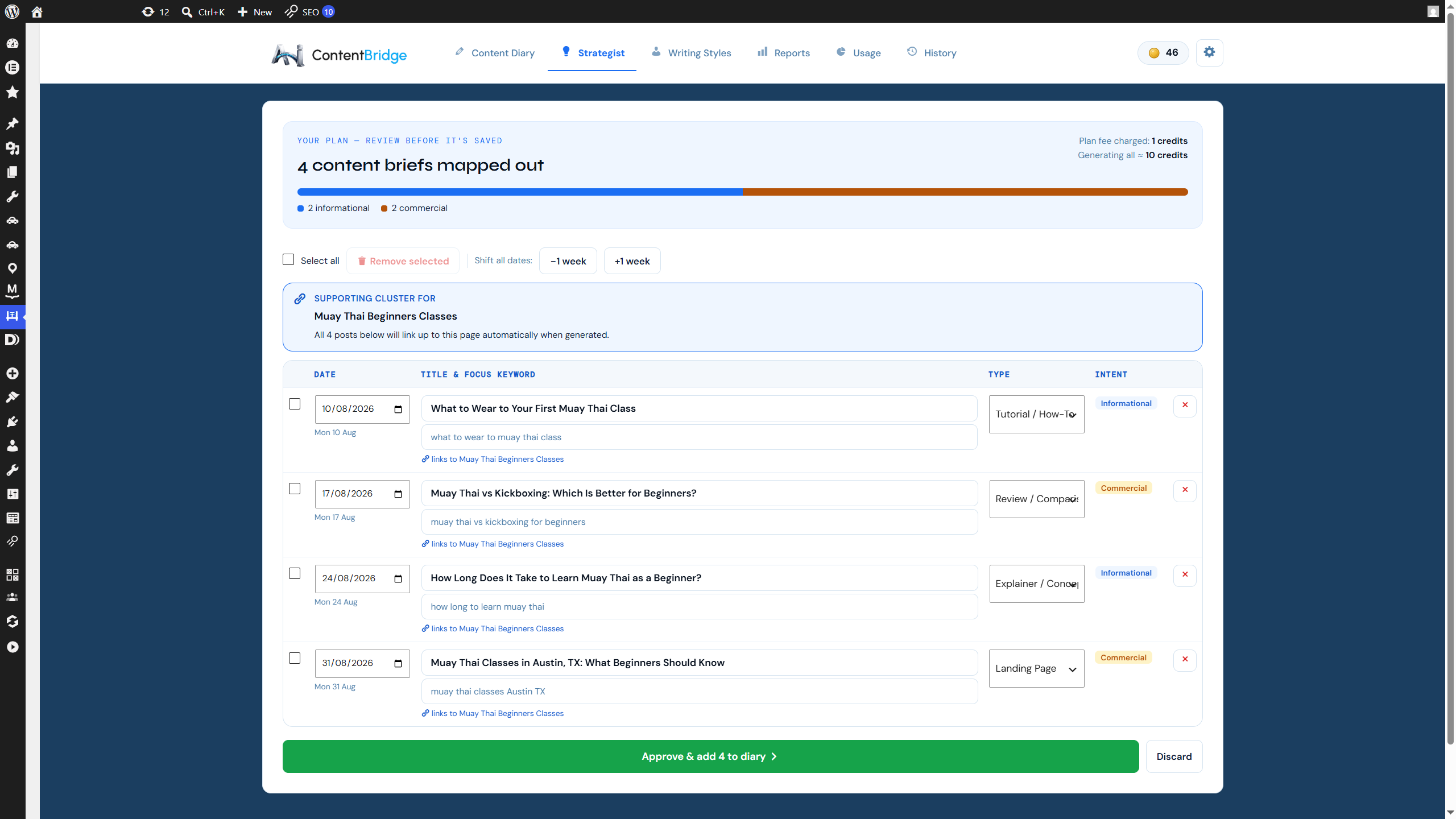Delete the What to Wear brief row
Screen dimensions: 1456x819
tap(1185, 405)
